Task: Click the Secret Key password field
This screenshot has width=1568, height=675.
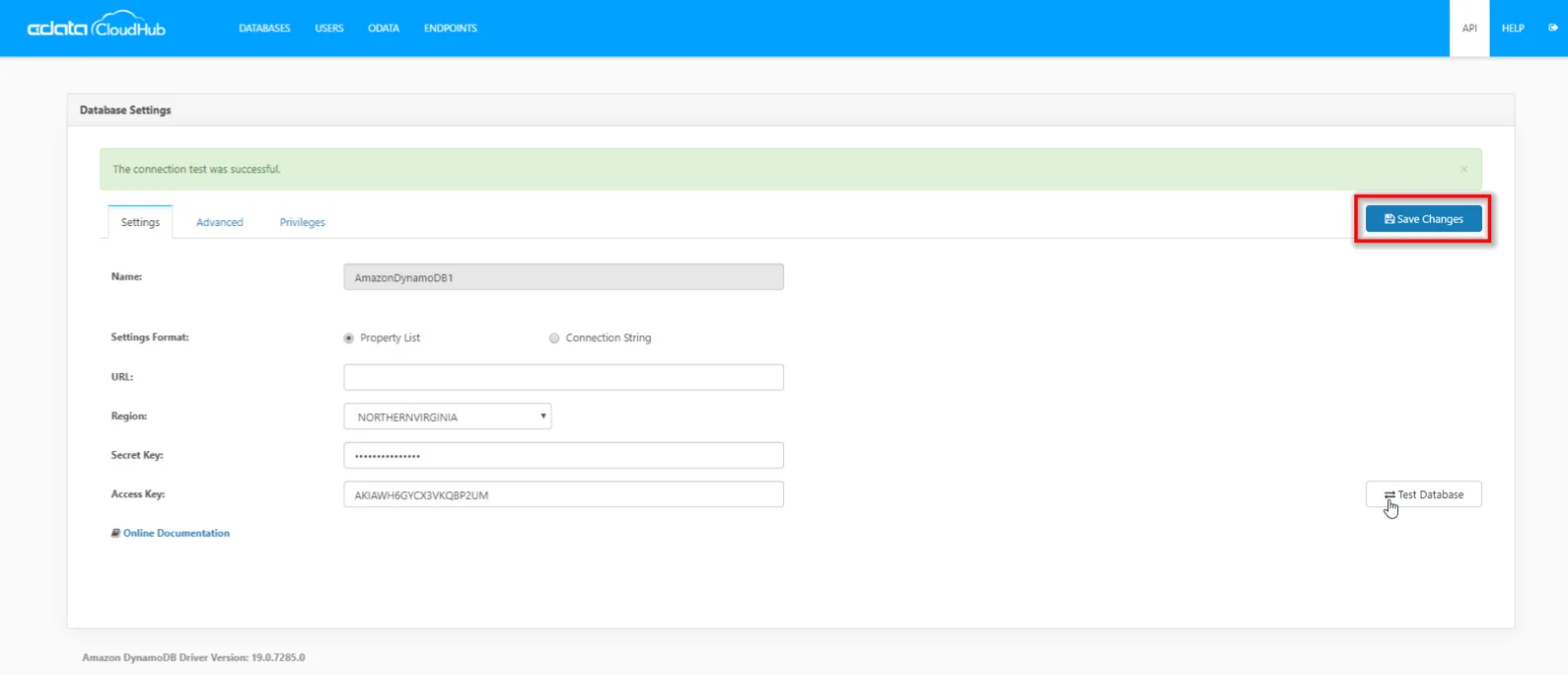Action: (563, 455)
